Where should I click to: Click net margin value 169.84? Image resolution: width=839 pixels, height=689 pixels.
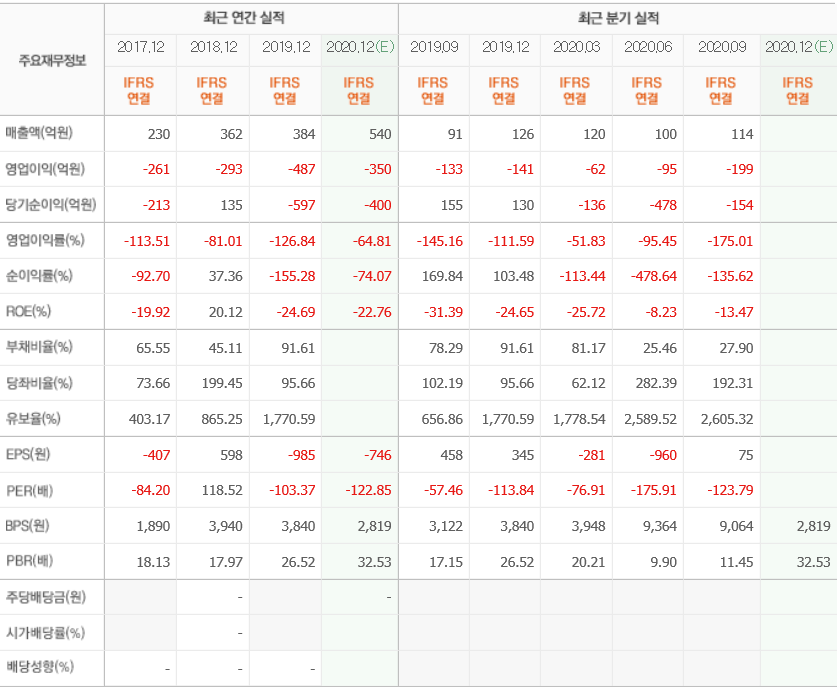441,276
